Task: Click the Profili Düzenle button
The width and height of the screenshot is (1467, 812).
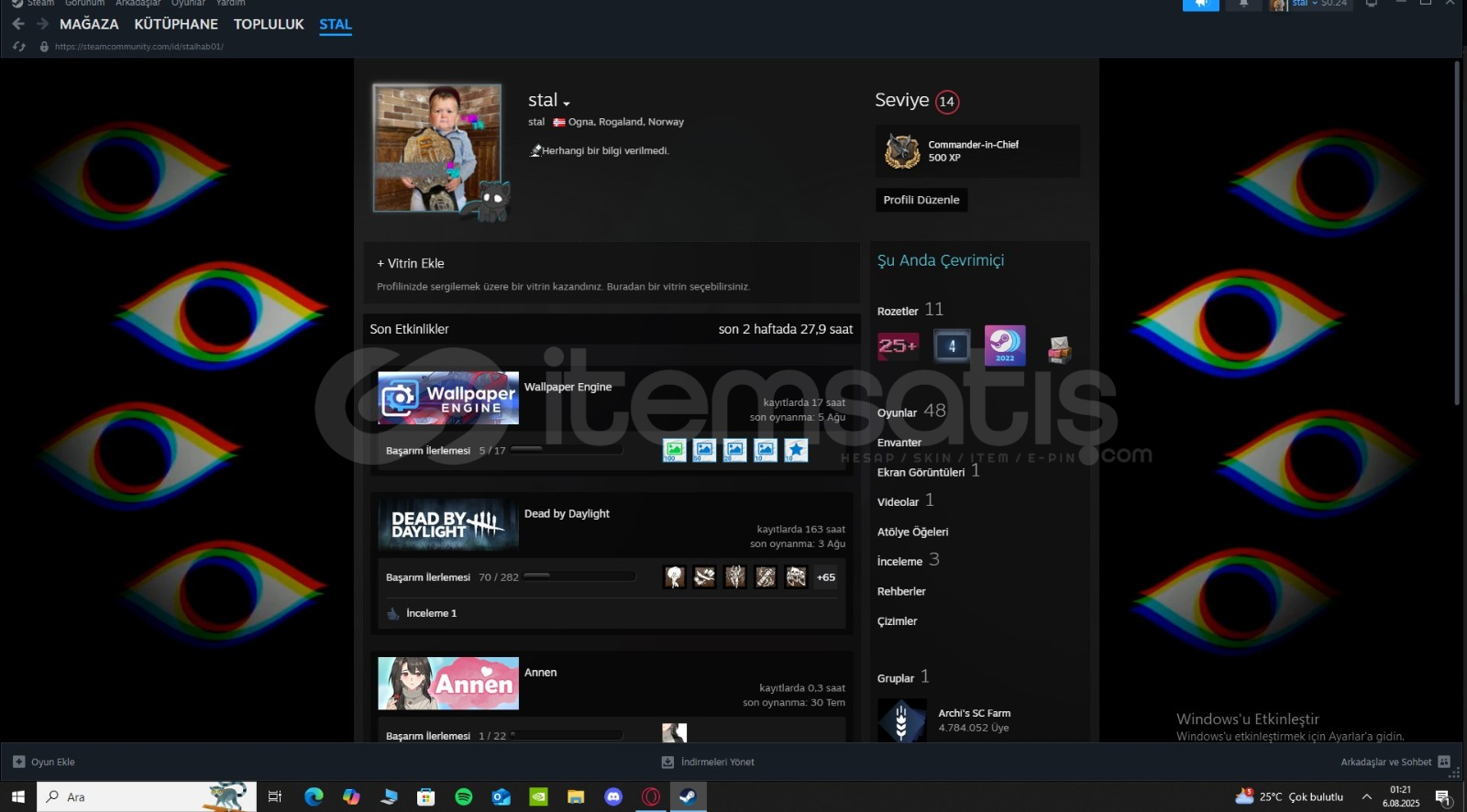Action: coord(921,200)
